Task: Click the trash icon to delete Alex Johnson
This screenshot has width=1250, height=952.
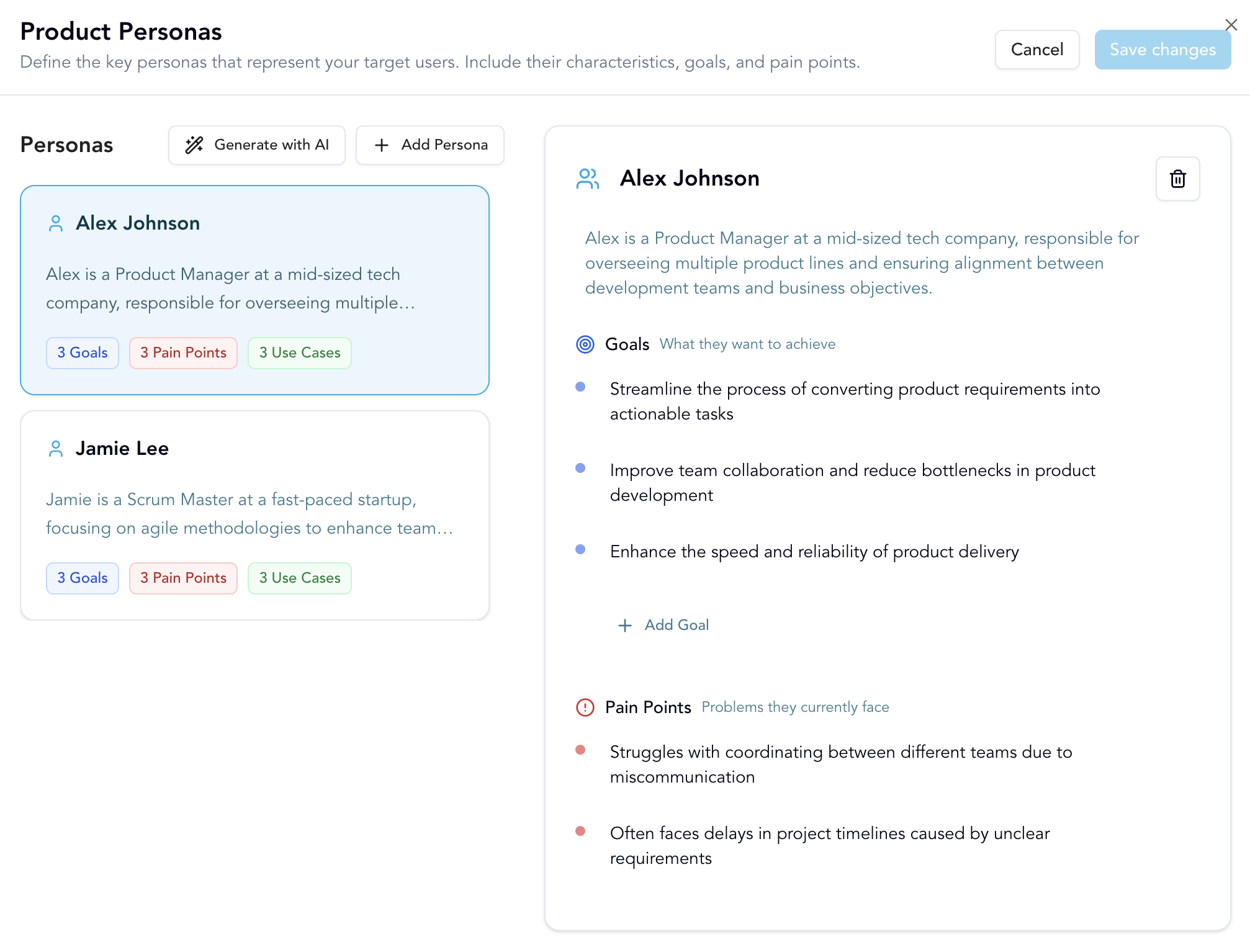Action: pos(1177,179)
